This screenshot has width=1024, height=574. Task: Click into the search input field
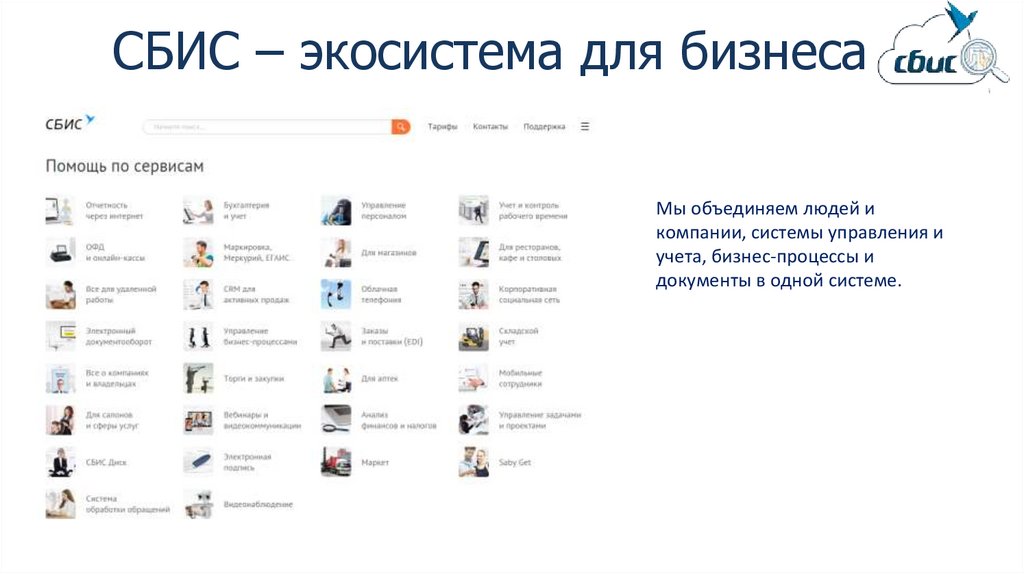[265, 127]
